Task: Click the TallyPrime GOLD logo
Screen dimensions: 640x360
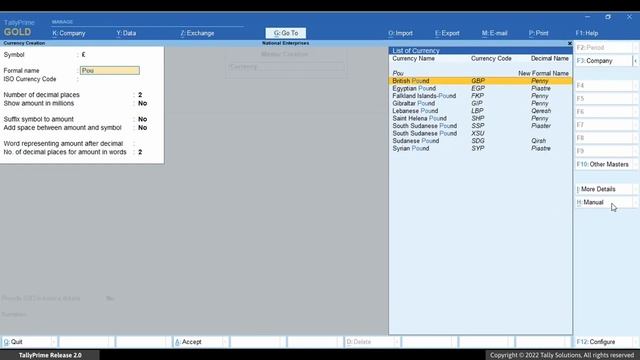Action: pyautogui.click(x=19, y=28)
